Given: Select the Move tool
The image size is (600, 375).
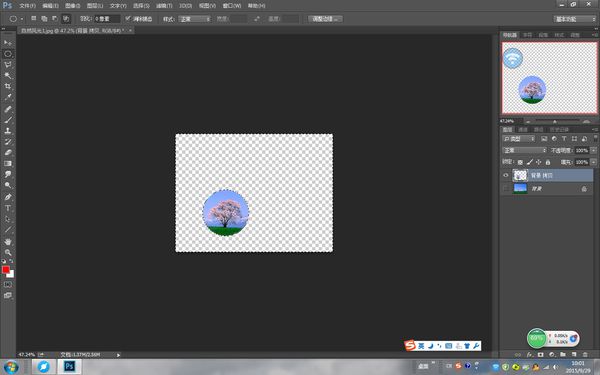Looking at the screenshot, I should [8, 42].
